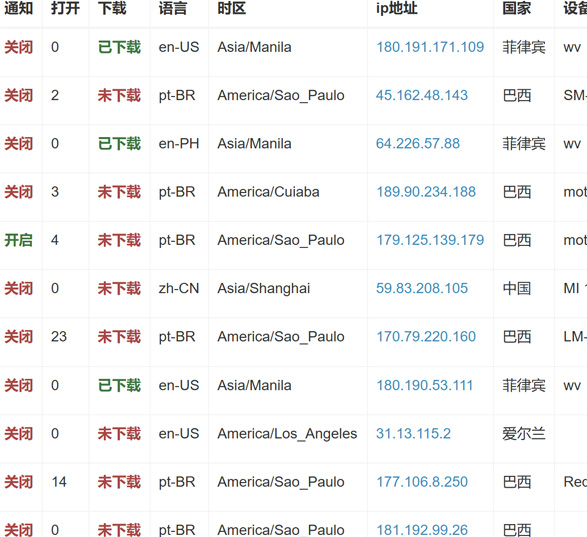
Task: Open IP address 177.106.8.250
Action: point(422,482)
